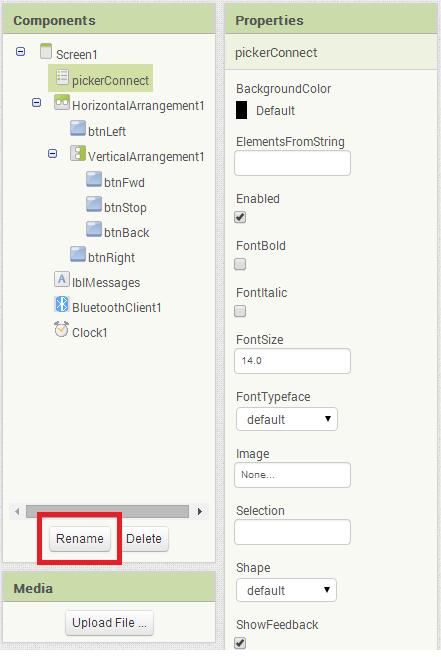
Task: Enable the FontBold checkbox
Action: point(240,264)
